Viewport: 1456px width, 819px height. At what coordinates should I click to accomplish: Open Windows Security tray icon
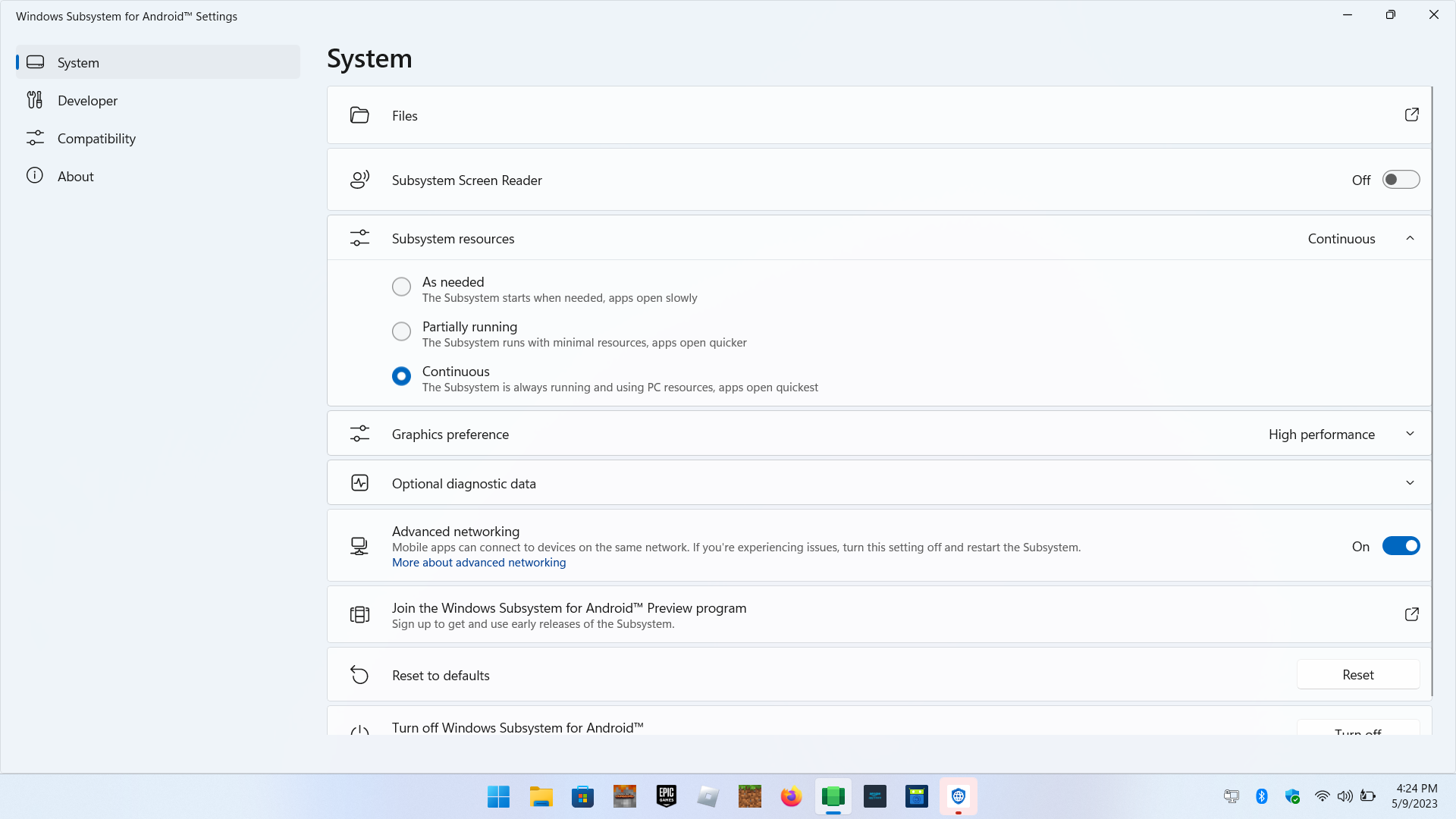pyautogui.click(x=1292, y=796)
